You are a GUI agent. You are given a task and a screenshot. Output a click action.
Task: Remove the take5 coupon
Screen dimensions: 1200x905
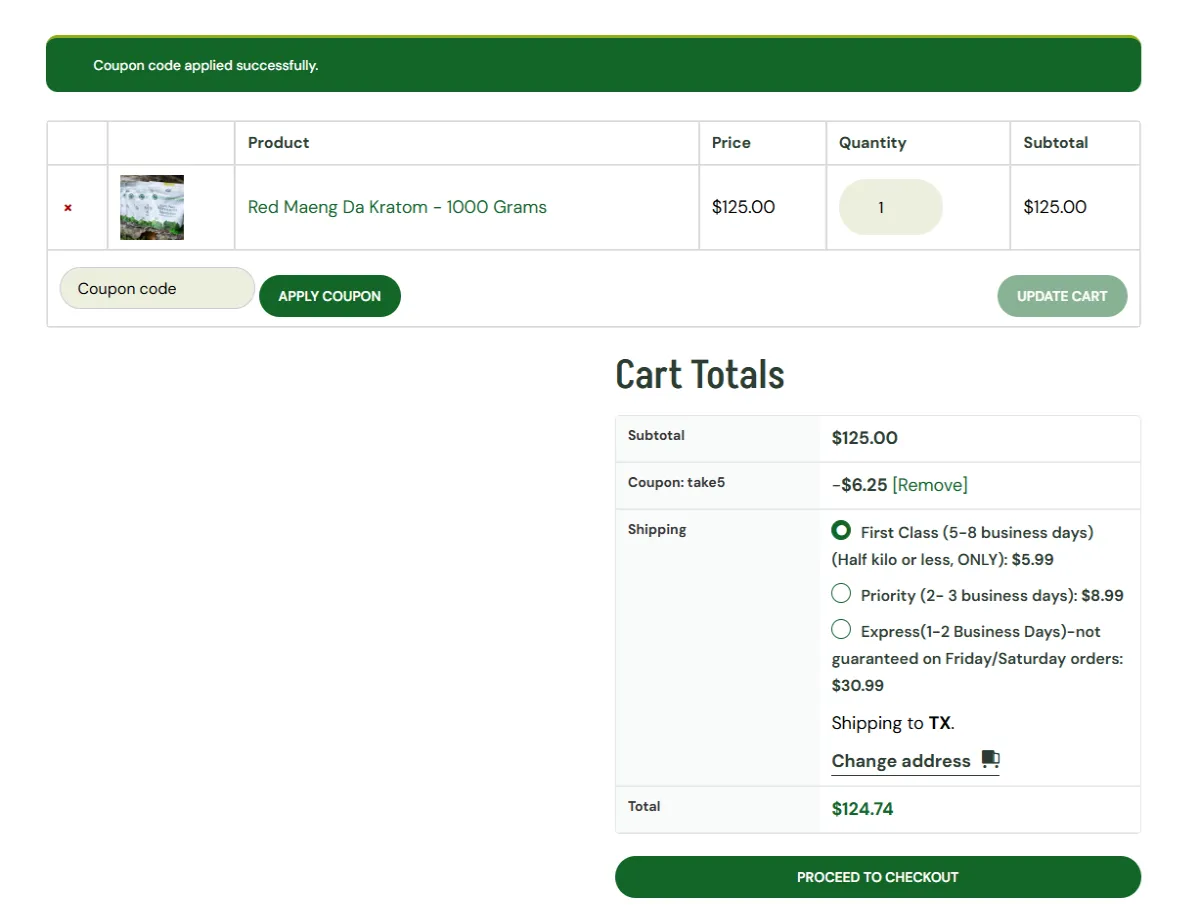pyautogui.click(x=930, y=484)
